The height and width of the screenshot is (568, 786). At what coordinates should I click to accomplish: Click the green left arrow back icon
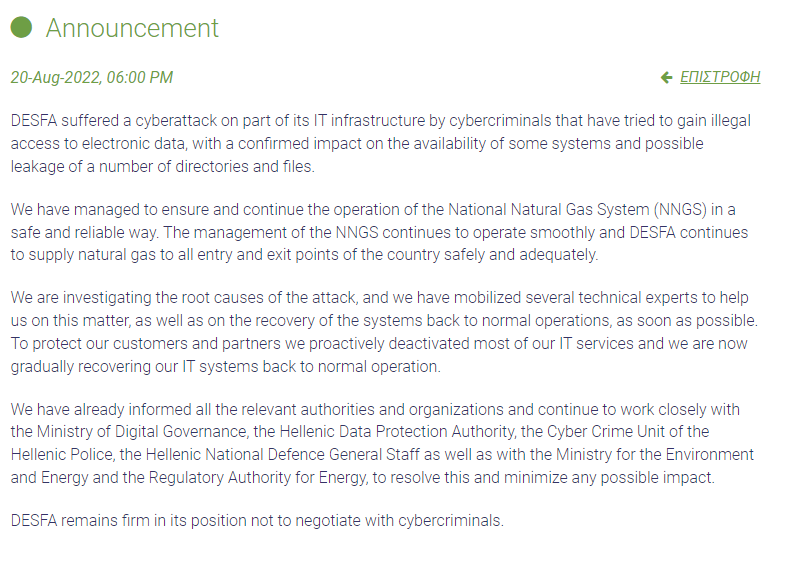[666, 78]
